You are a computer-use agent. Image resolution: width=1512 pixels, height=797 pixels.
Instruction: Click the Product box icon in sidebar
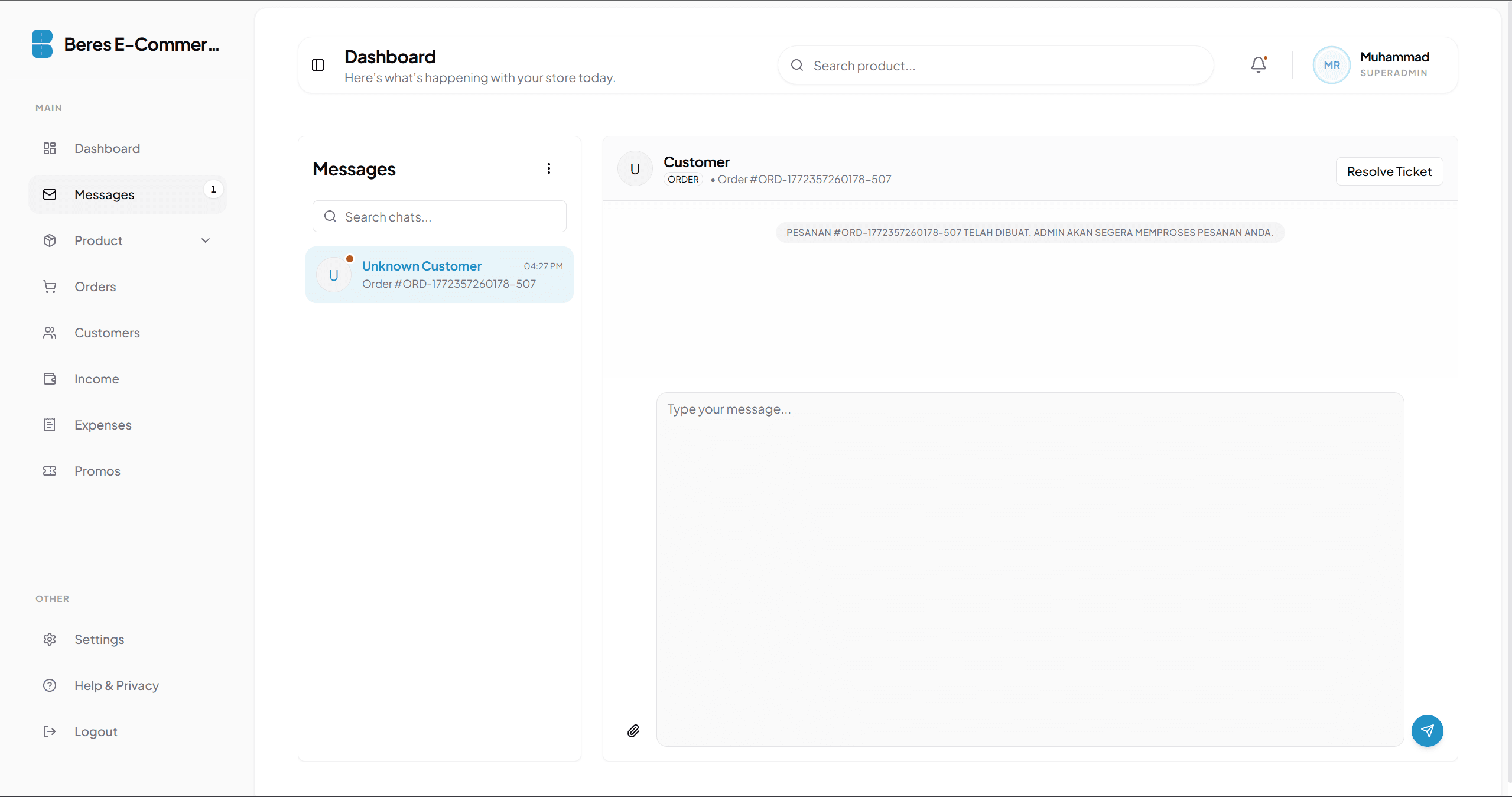point(50,240)
